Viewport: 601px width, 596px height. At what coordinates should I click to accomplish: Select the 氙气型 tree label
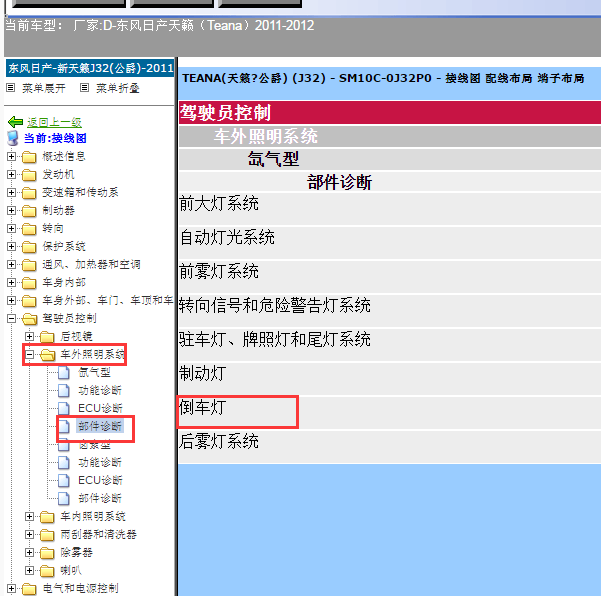[94, 372]
